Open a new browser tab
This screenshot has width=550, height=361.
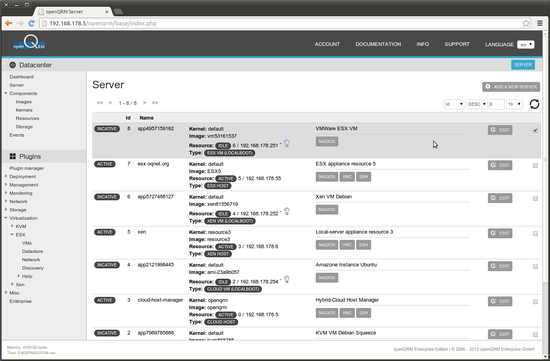(118, 12)
